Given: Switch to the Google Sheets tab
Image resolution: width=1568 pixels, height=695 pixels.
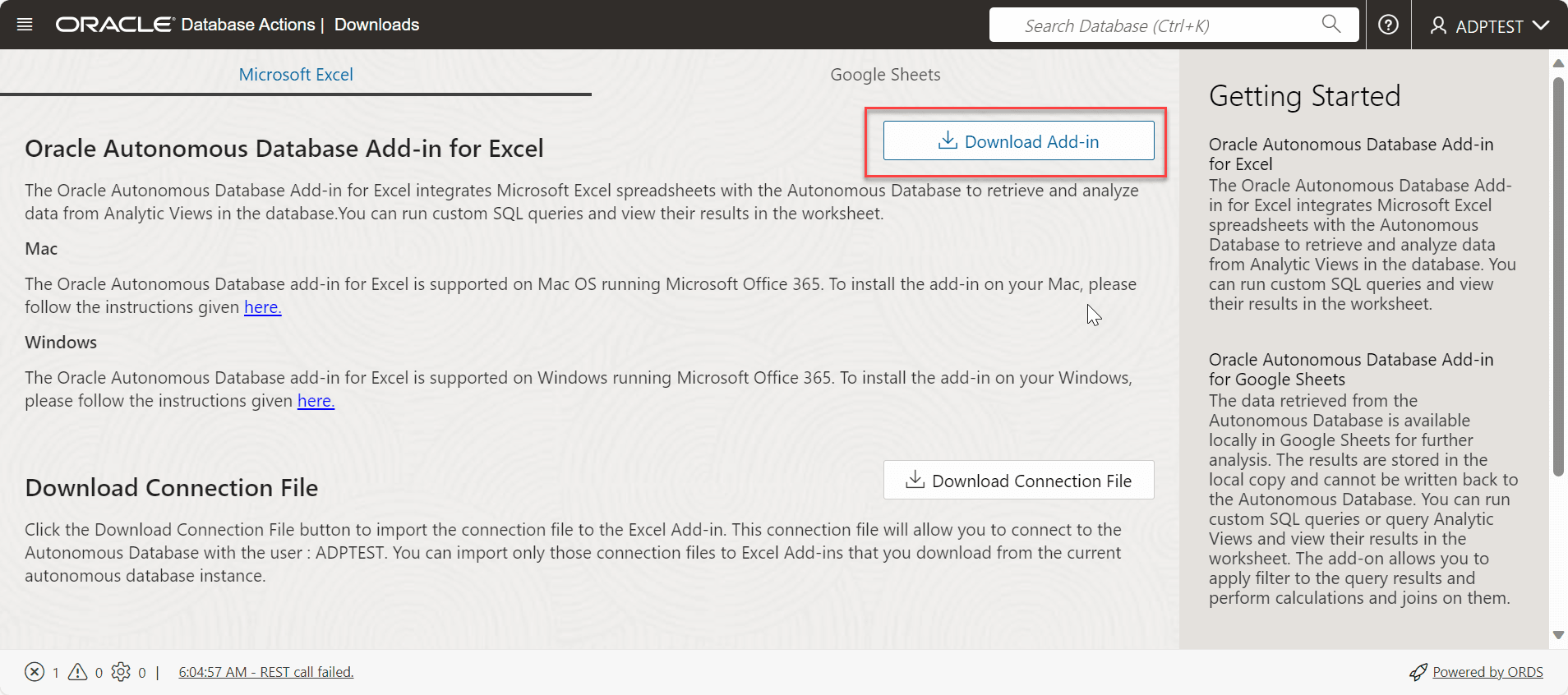Looking at the screenshot, I should (885, 75).
